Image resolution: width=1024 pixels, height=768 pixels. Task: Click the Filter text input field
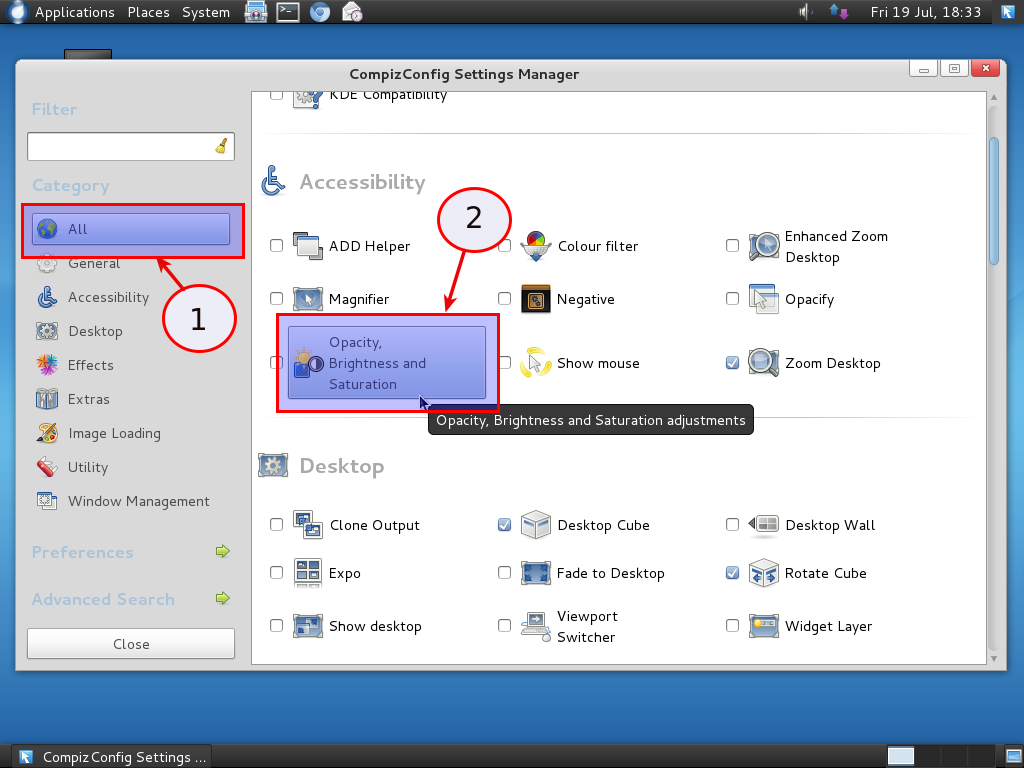click(x=131, y=146)
